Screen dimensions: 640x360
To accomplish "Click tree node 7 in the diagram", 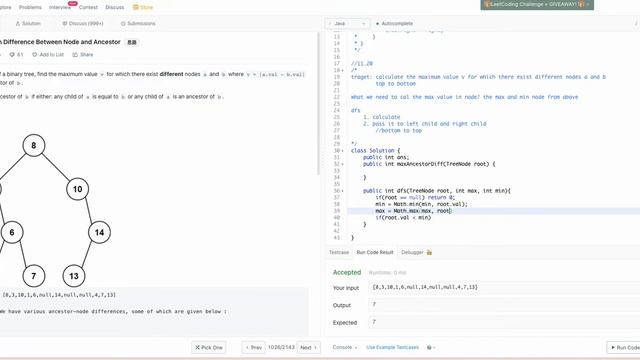I will point(33,276).
